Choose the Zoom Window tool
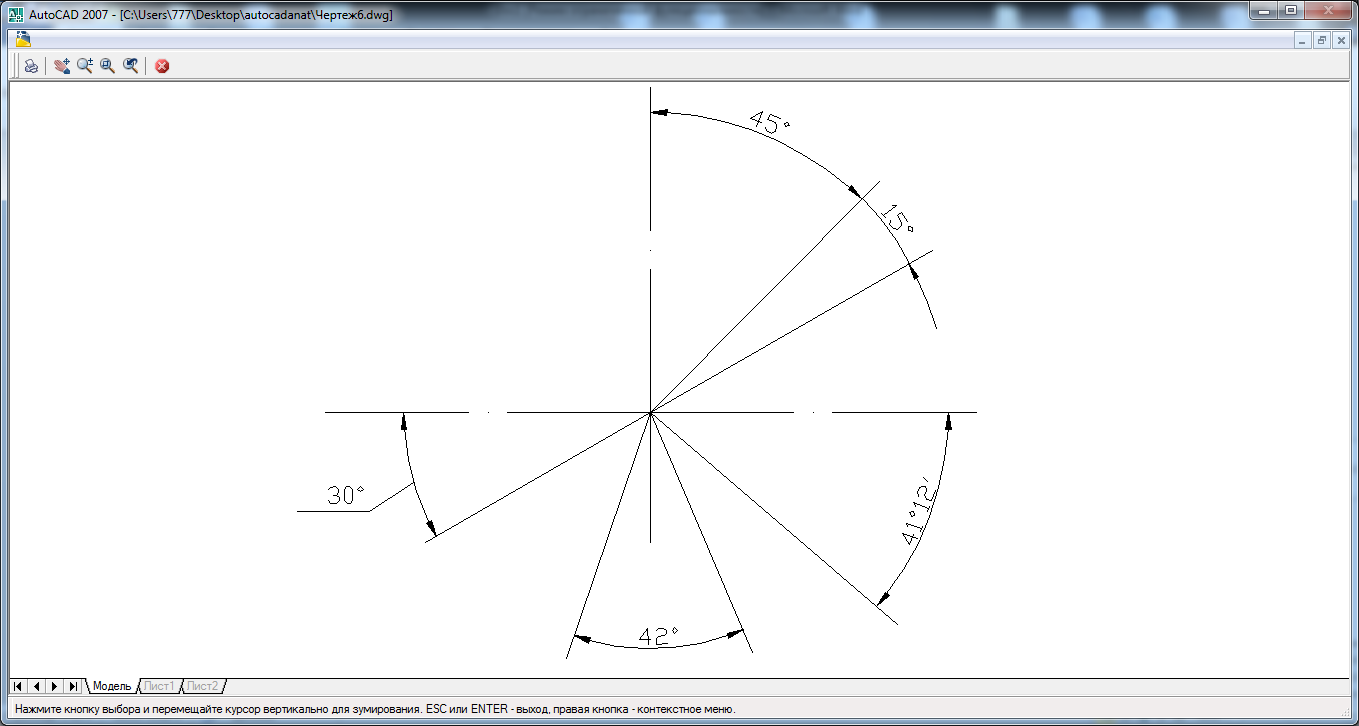 pyautogui.click(x=108, y=66)
